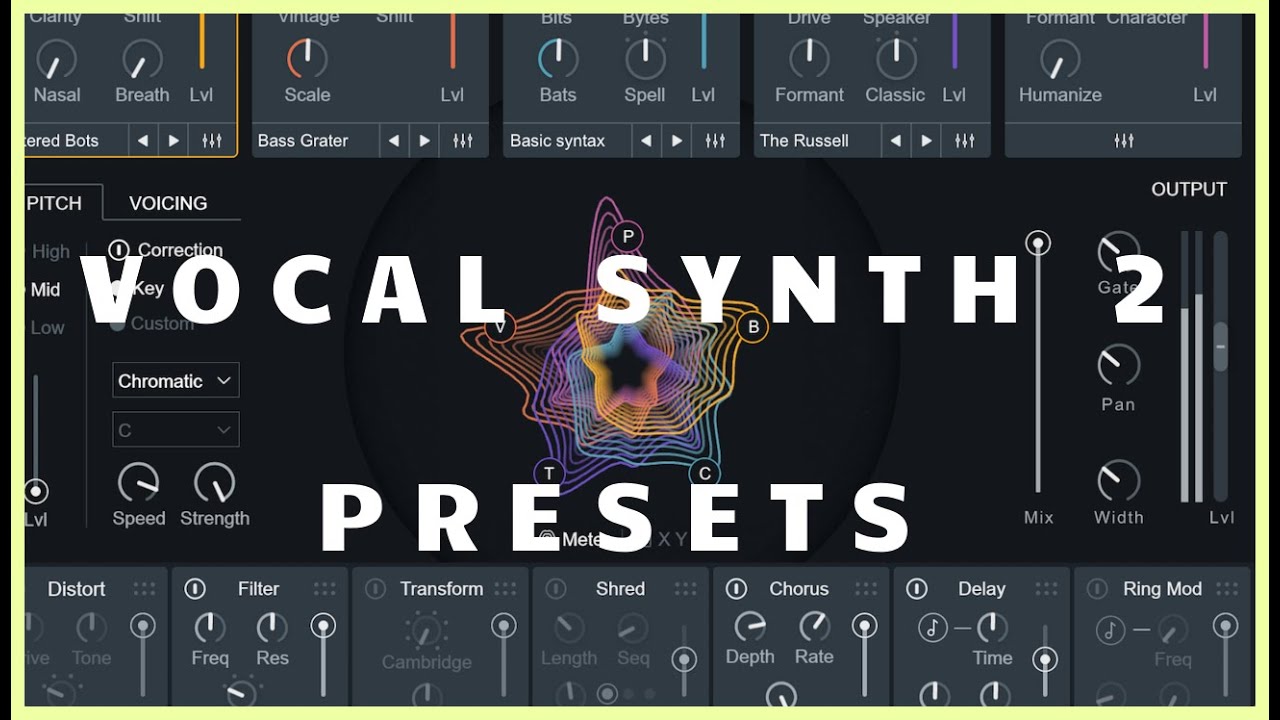Grab the Shred module drag handle dots
The width and height of the screenshot is (1280, 720).
pyautogui.click(x=686, y=589)
